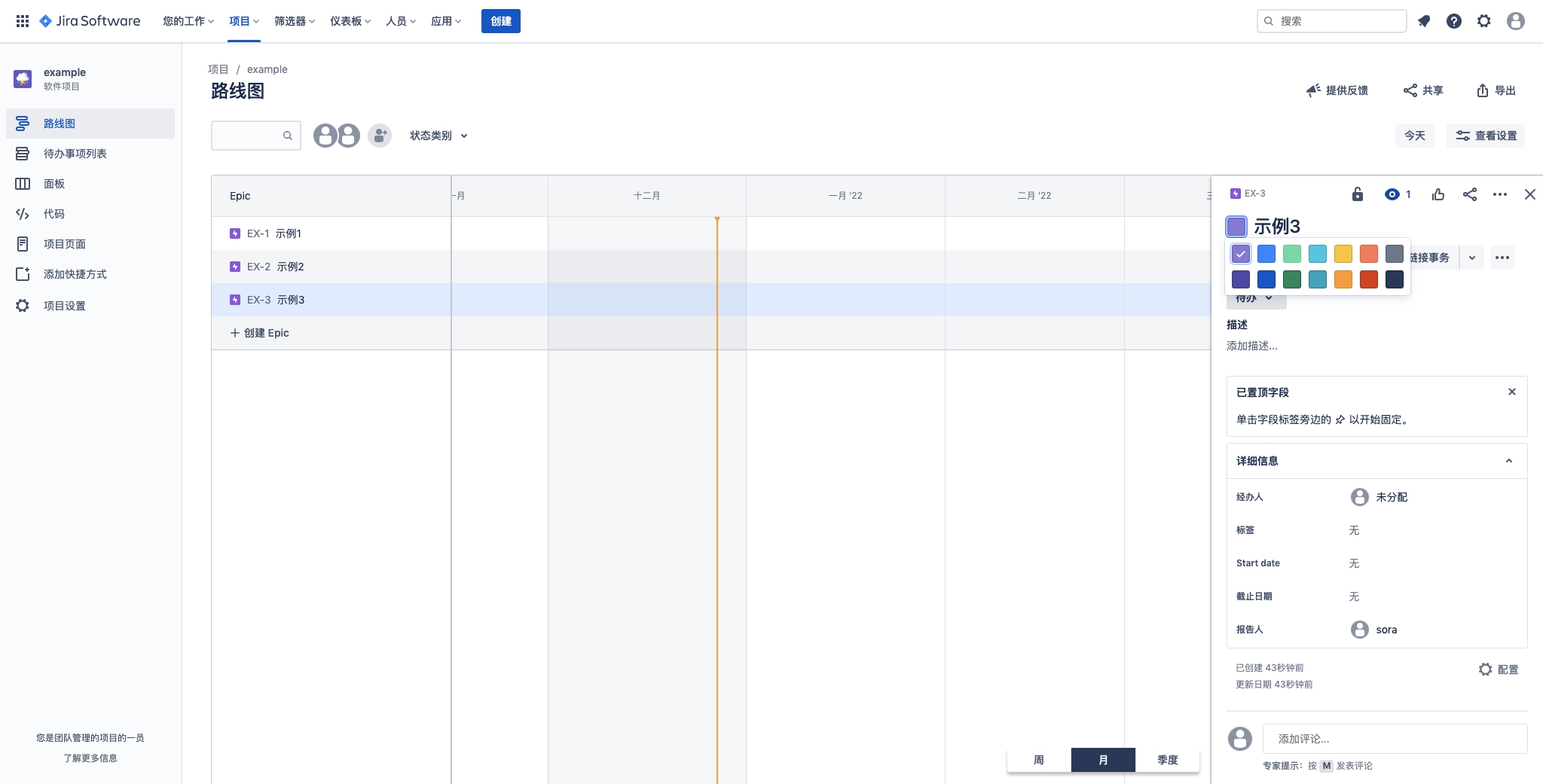Image resolution: width=1543 pixels, height=784 pixels.
Task: Open notifications bell icon
Action: click(x=1423, y=21)
